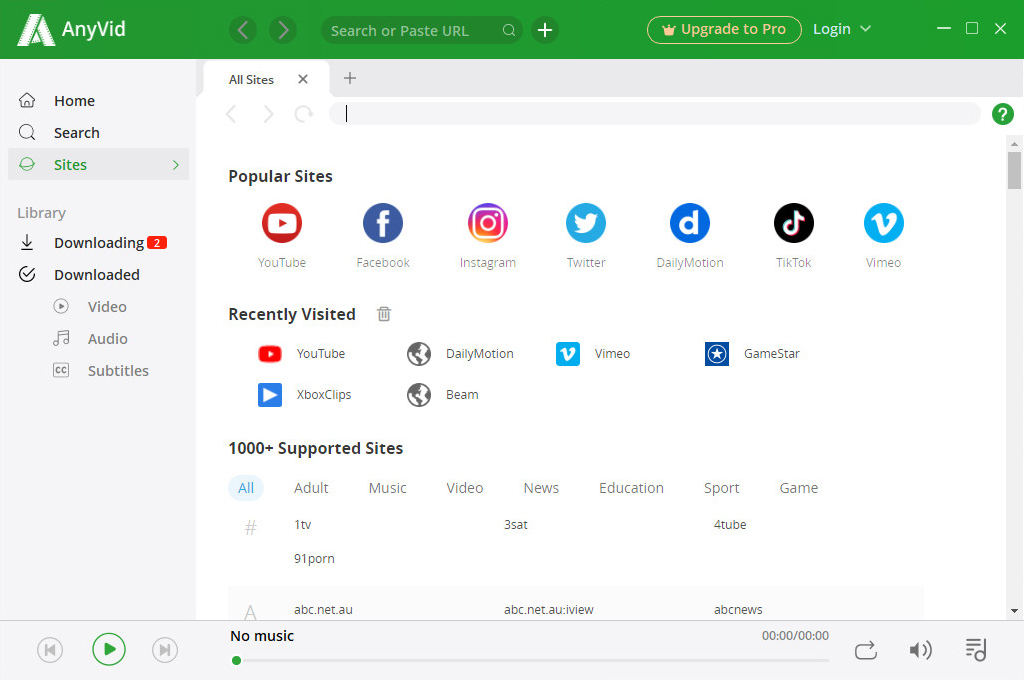Viewport: 1024px width, 680px height.
Task: Open Twitter from Popular Sites
Action: 586,223
